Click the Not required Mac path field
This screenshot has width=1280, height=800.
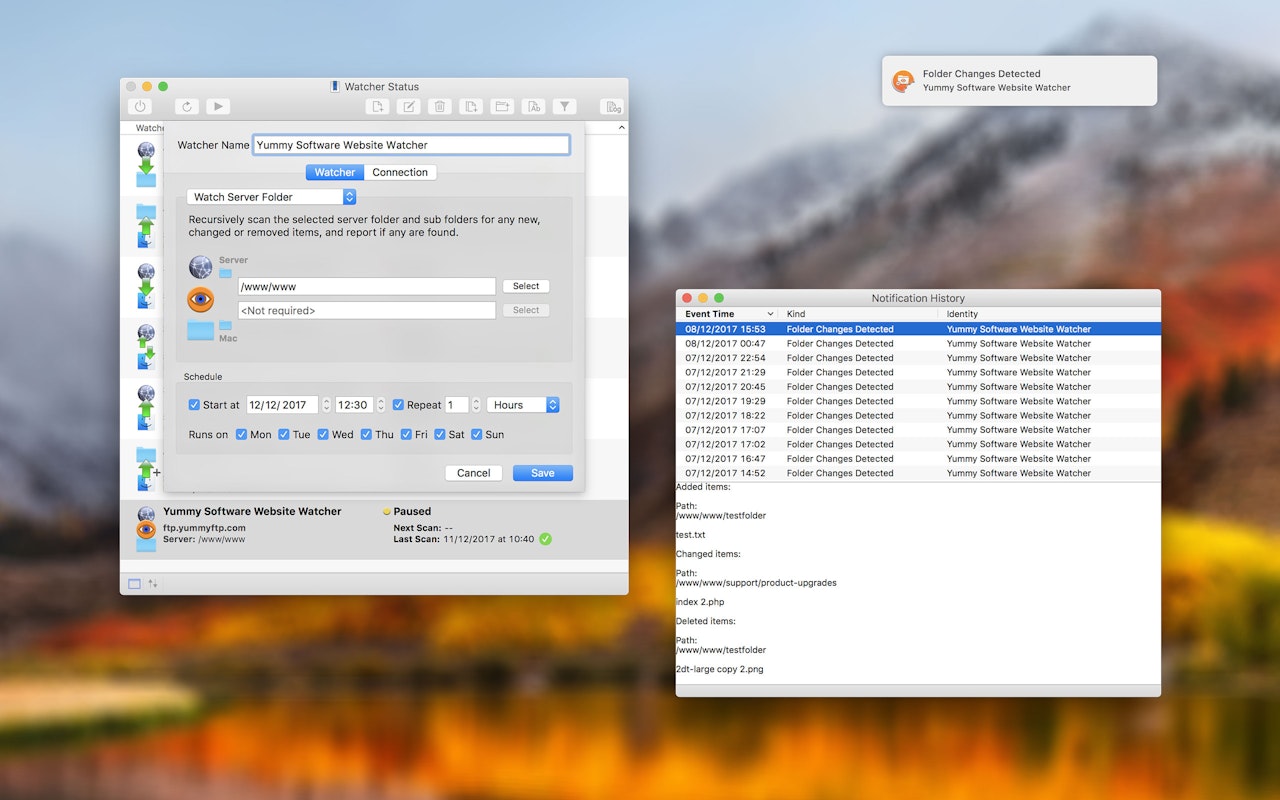(x=367, y=310)
